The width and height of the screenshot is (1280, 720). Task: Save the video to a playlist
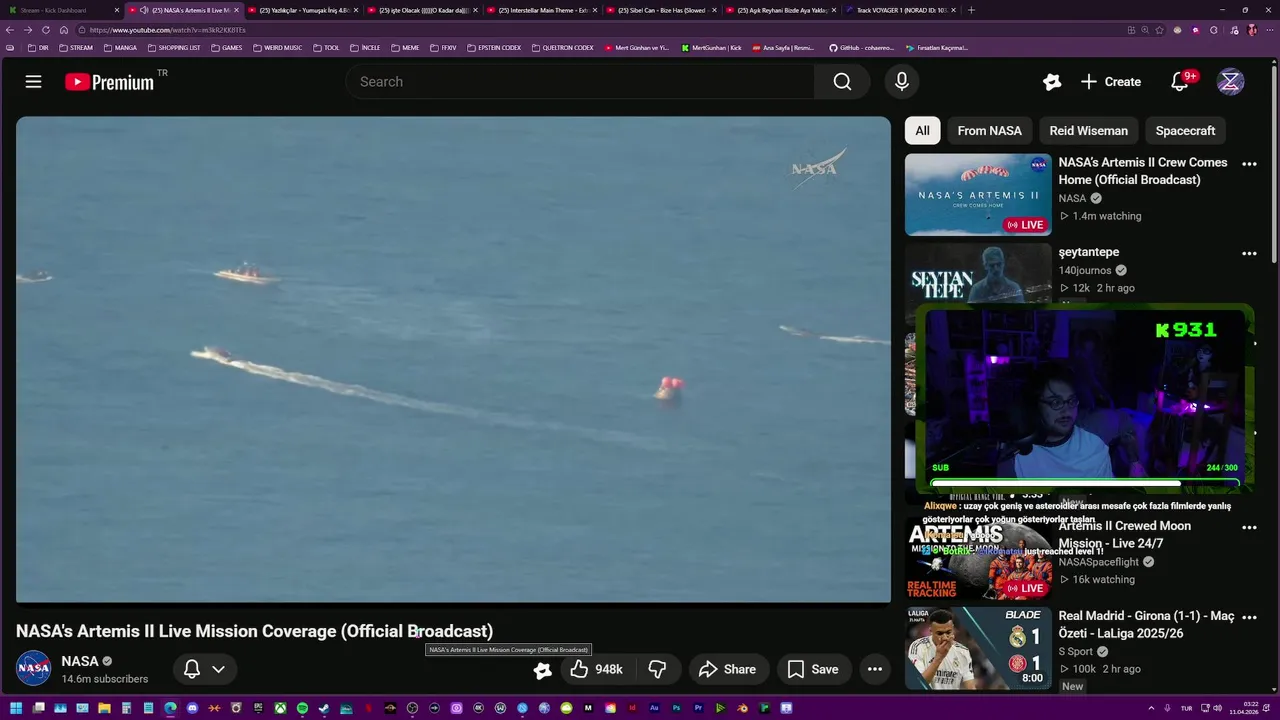tap(813, 669)
